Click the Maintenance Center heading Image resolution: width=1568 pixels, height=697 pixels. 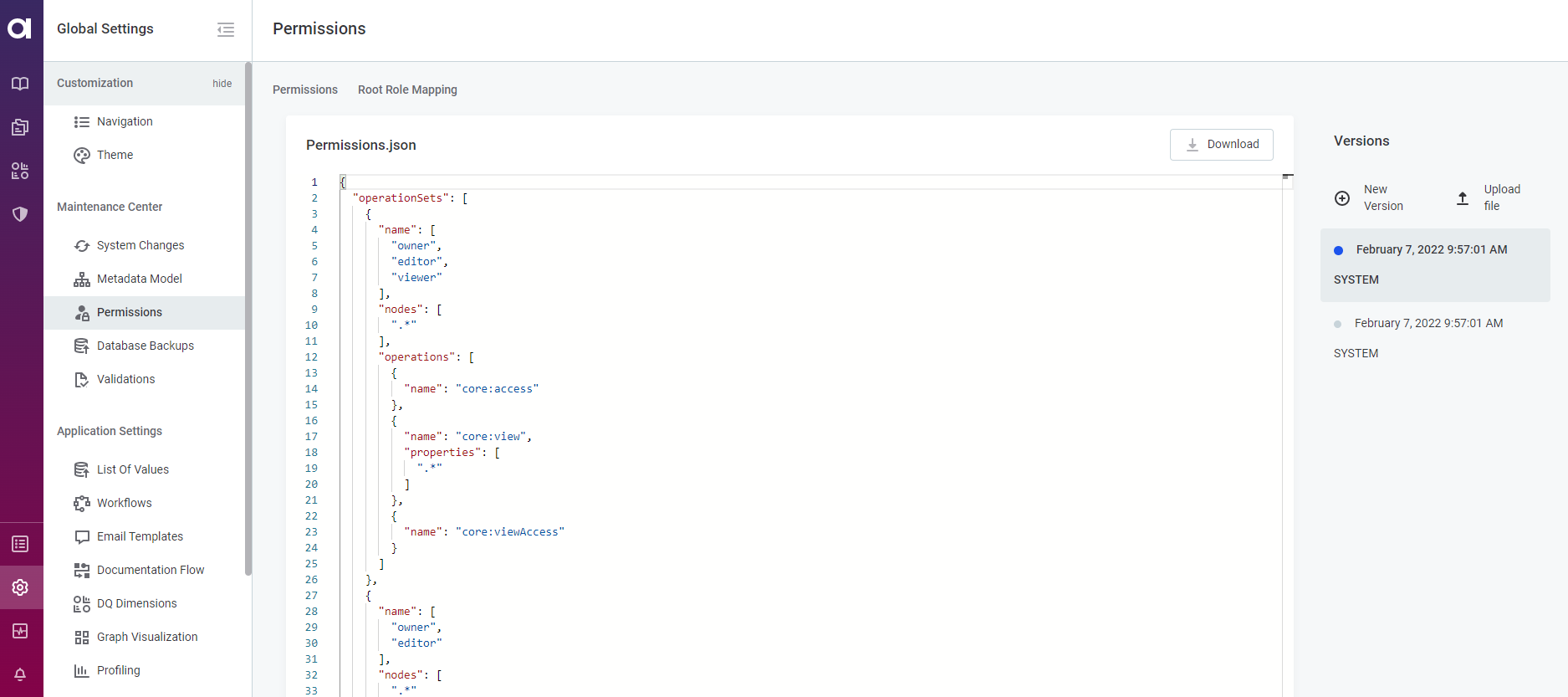pyautogui.click(x=110, y=208)
